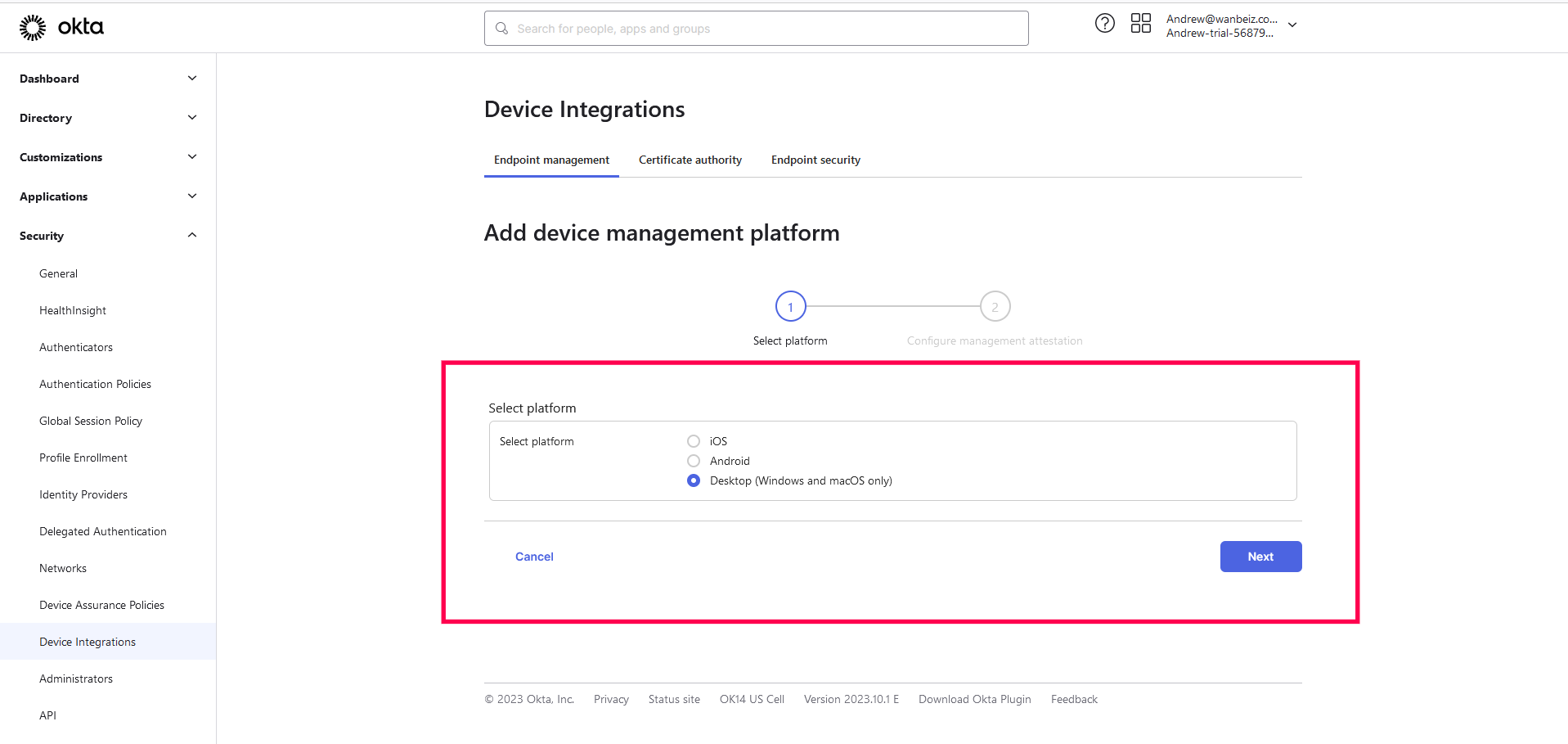Image resolution: width=1568 pixels, height=744 pixels.
Task: Click the step progress connector bar
Action: point(892,306)
